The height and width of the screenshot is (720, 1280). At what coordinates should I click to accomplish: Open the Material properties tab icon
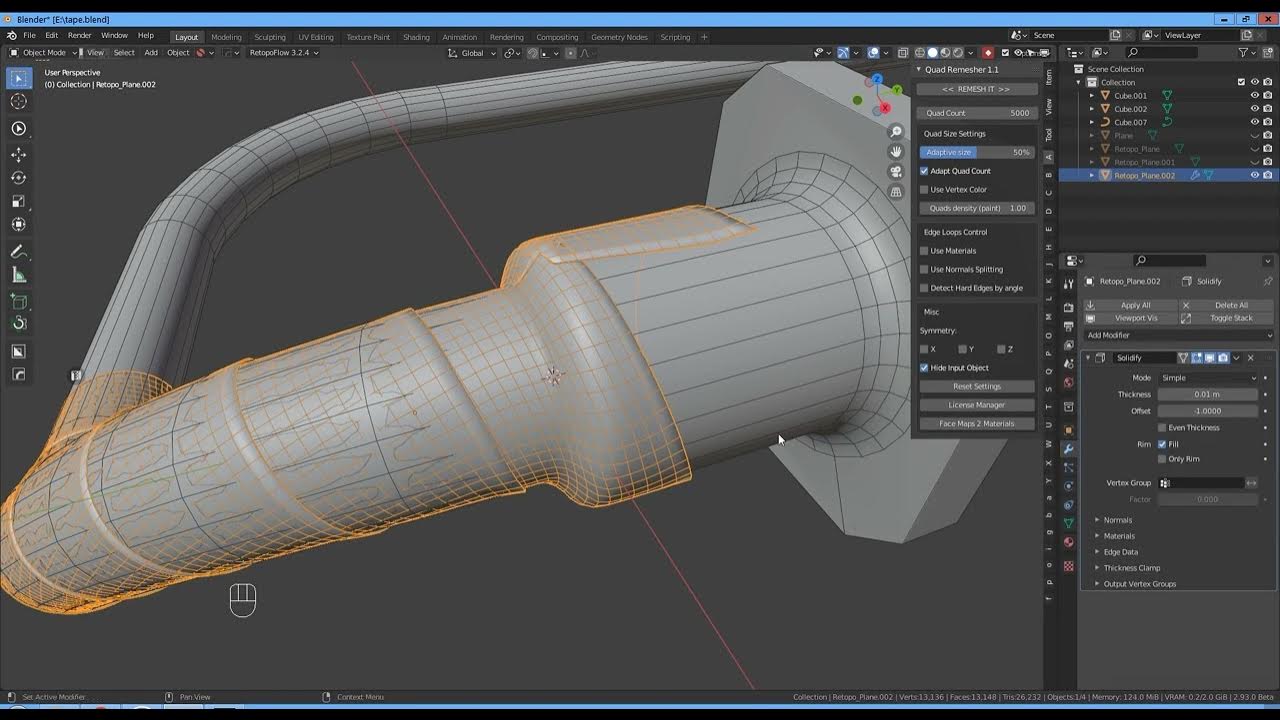click(1068, 542)
